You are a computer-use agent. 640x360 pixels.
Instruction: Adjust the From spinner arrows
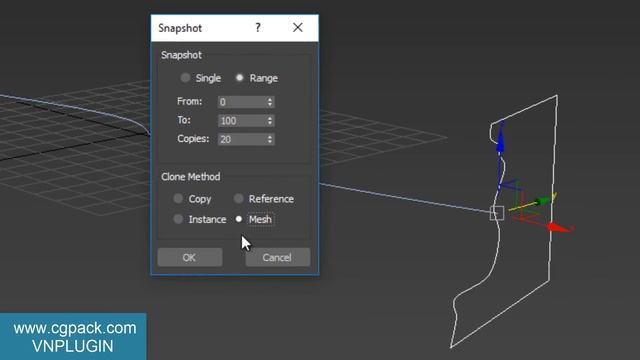point(270,102)
